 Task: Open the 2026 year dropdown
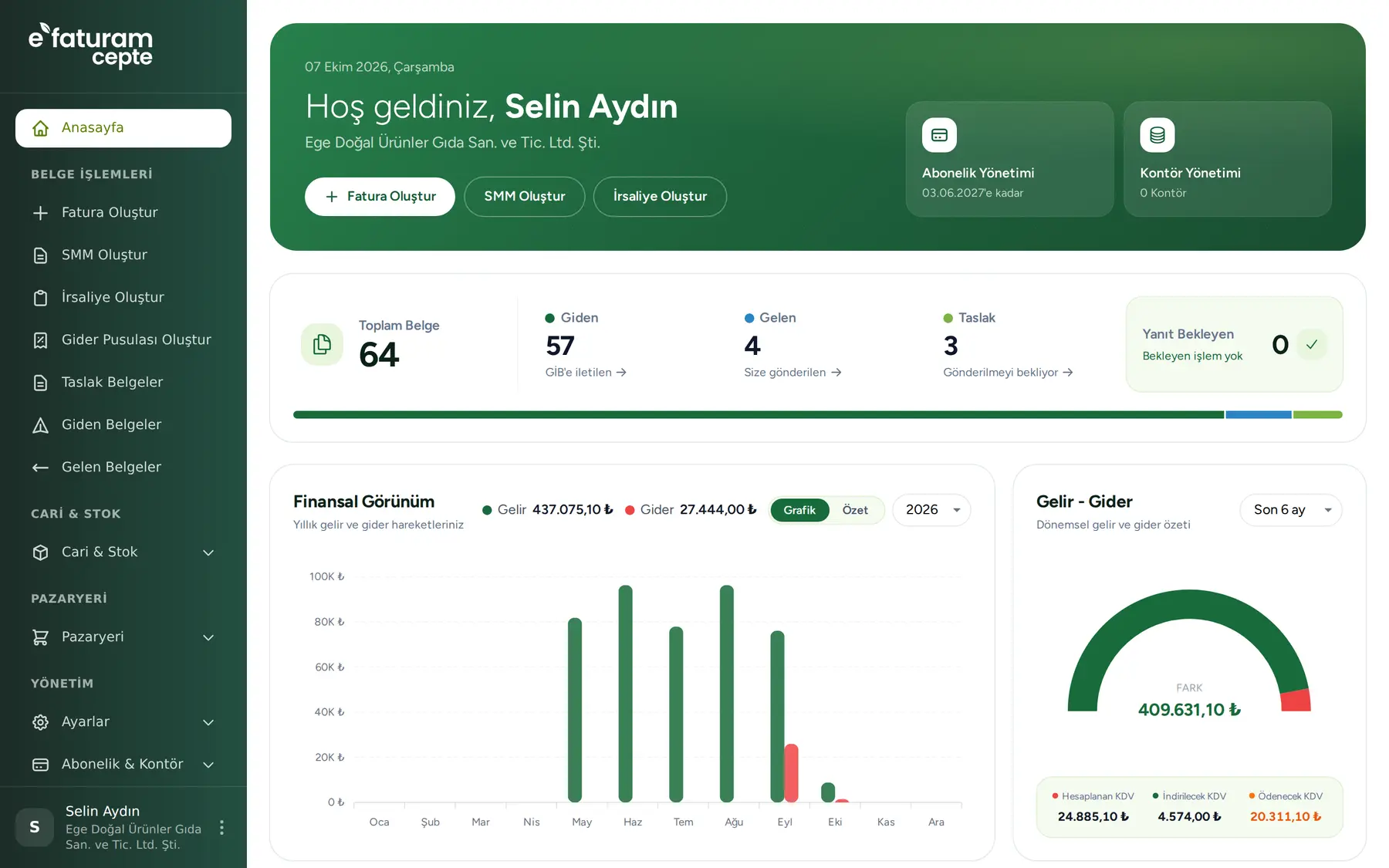click(931, 510)
